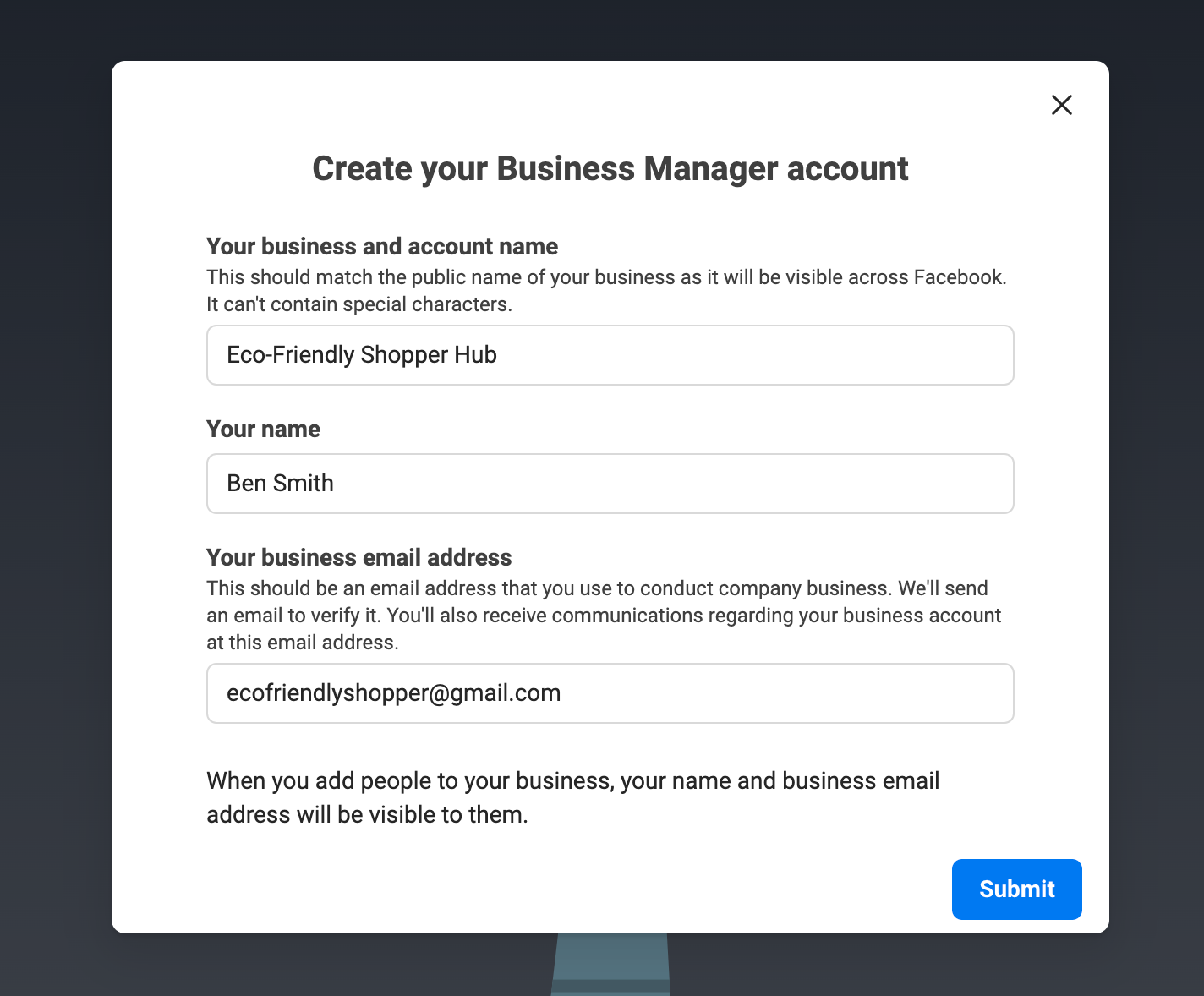Image resolution: width=1204 pixels, height=996 pixels.
Task: Close the Business Manager creation dialog
Action: [1061, 105]
